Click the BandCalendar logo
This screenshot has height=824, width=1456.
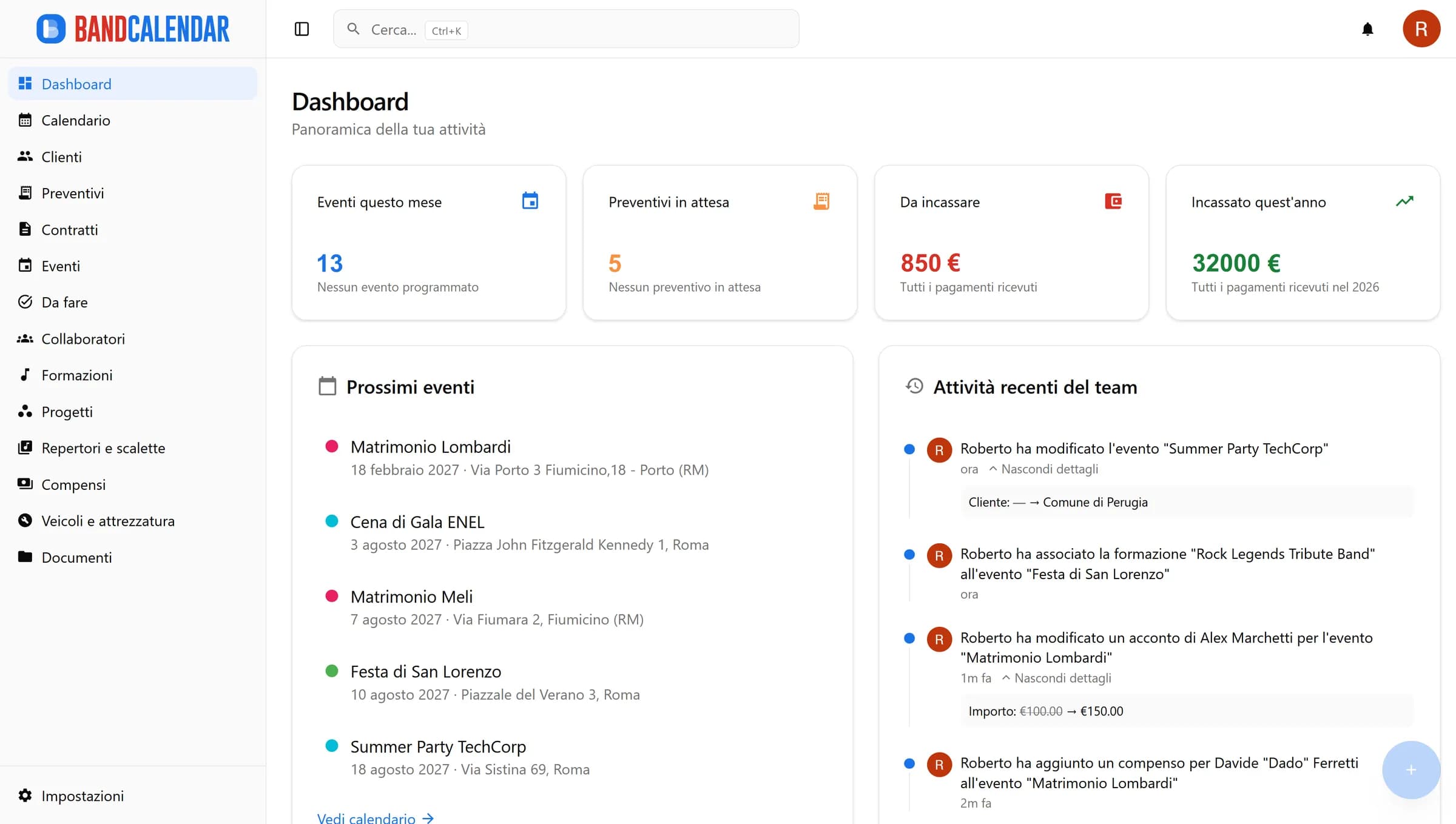pyautogui.click(x=133, y=28)
